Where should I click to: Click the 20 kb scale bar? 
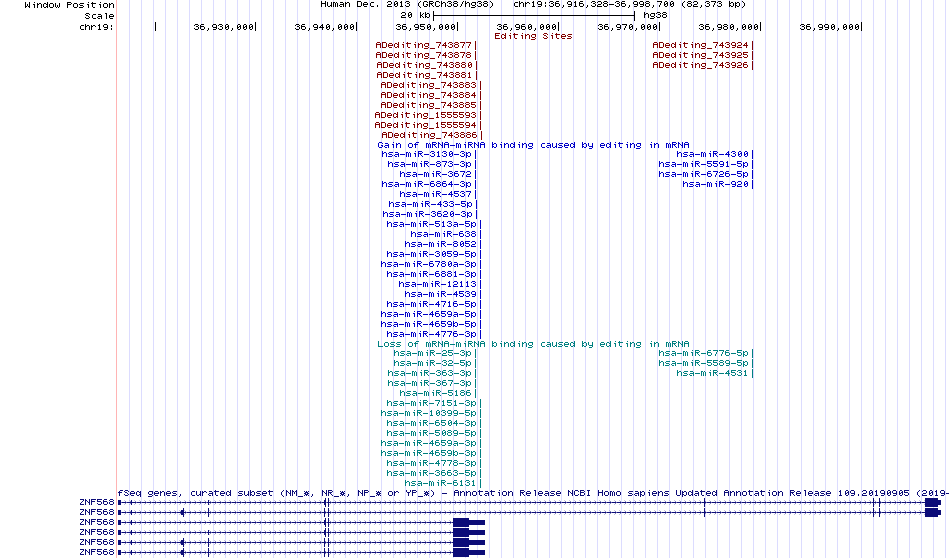[534, 15]
